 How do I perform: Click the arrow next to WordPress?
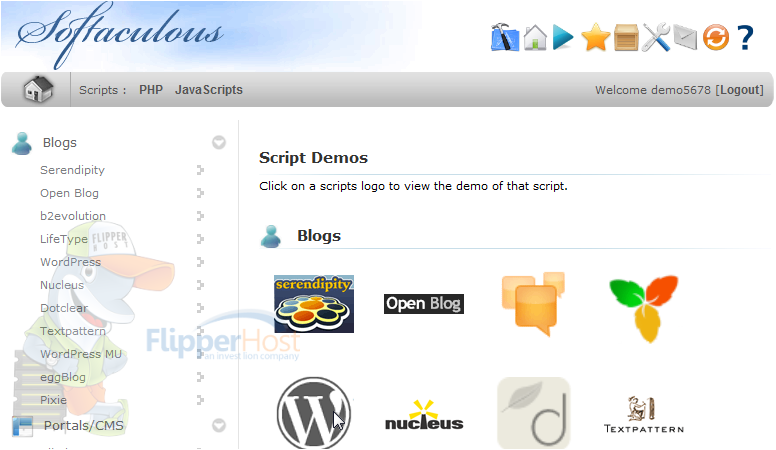[x=200, y=262]
